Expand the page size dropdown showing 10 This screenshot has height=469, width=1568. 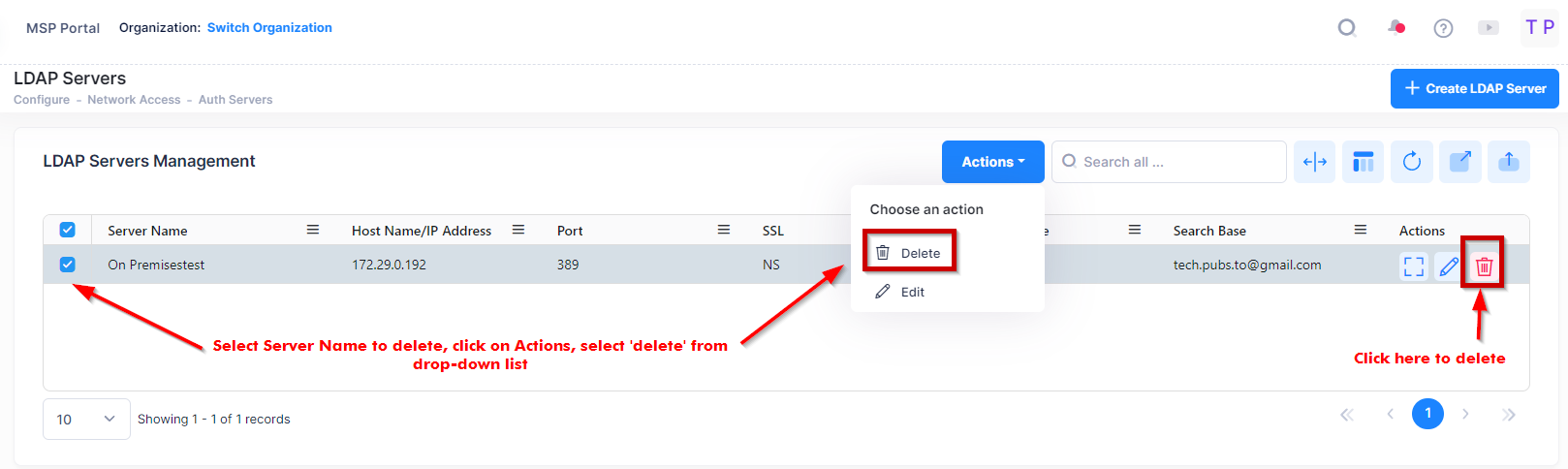coord(86,419)
